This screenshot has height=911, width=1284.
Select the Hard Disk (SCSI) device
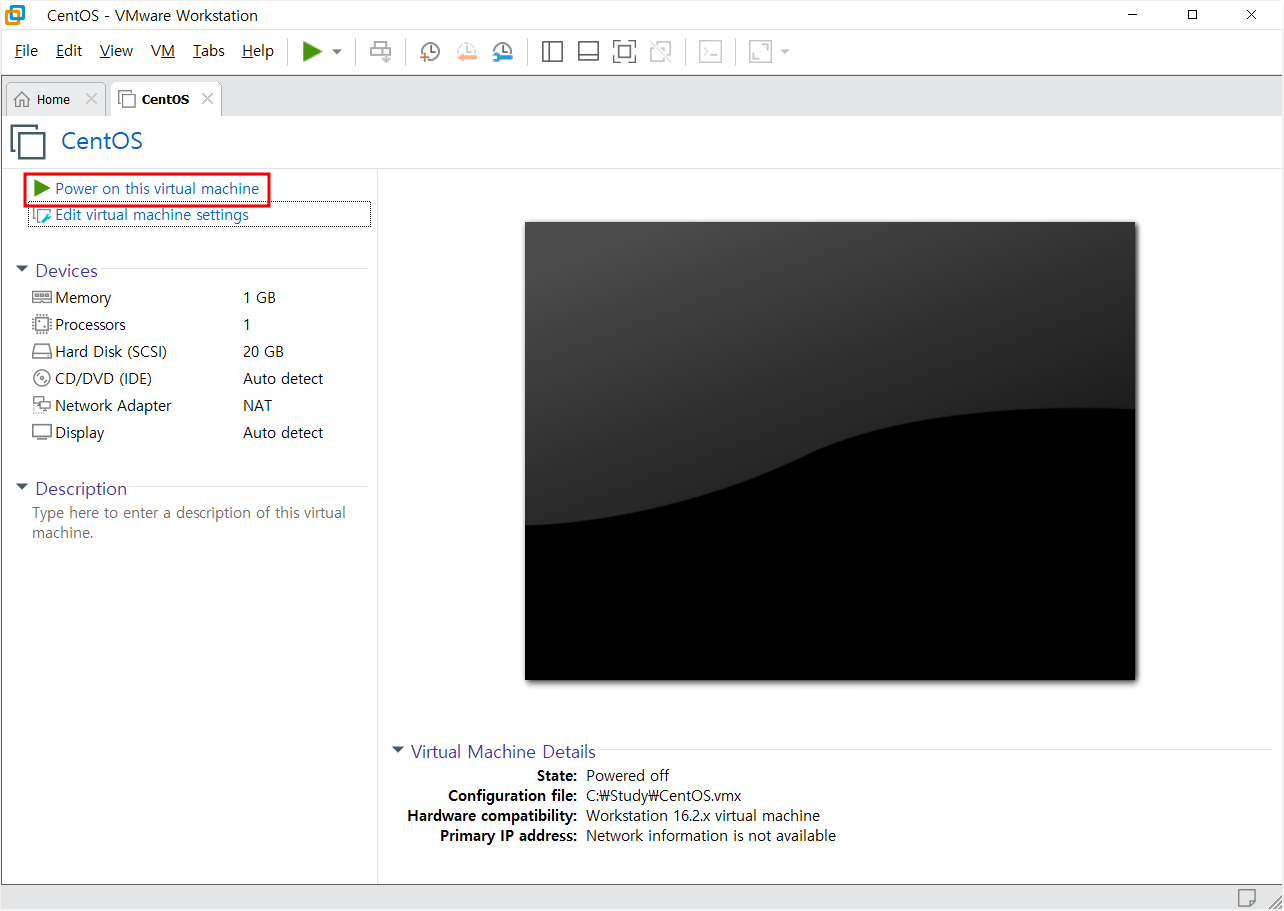click(x=199, y=352)
